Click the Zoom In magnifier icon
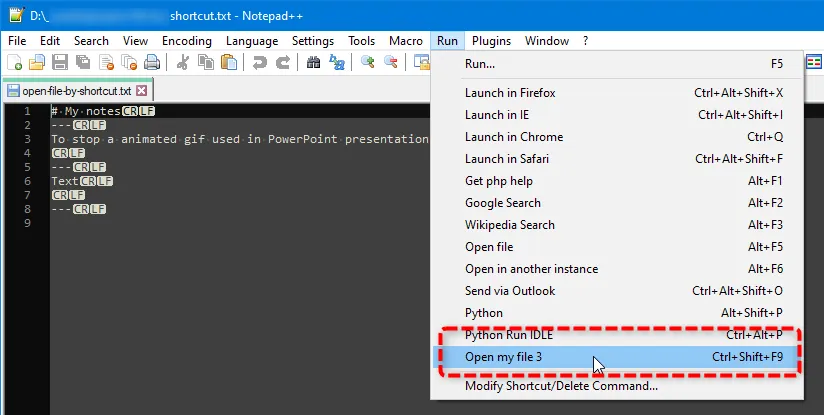Viewport: 824px width, 415px height. pos(367,63)
